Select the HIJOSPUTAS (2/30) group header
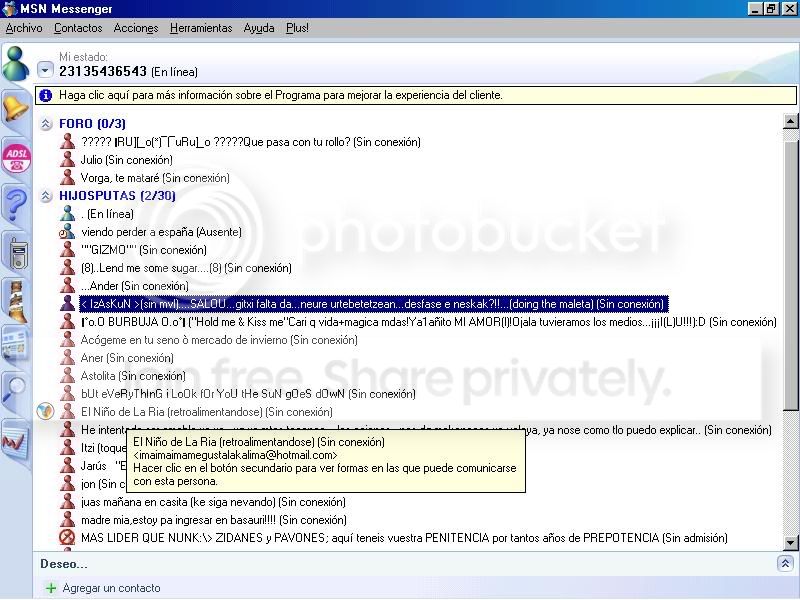The height and width of the screenshot is (600, 800). 117,196
